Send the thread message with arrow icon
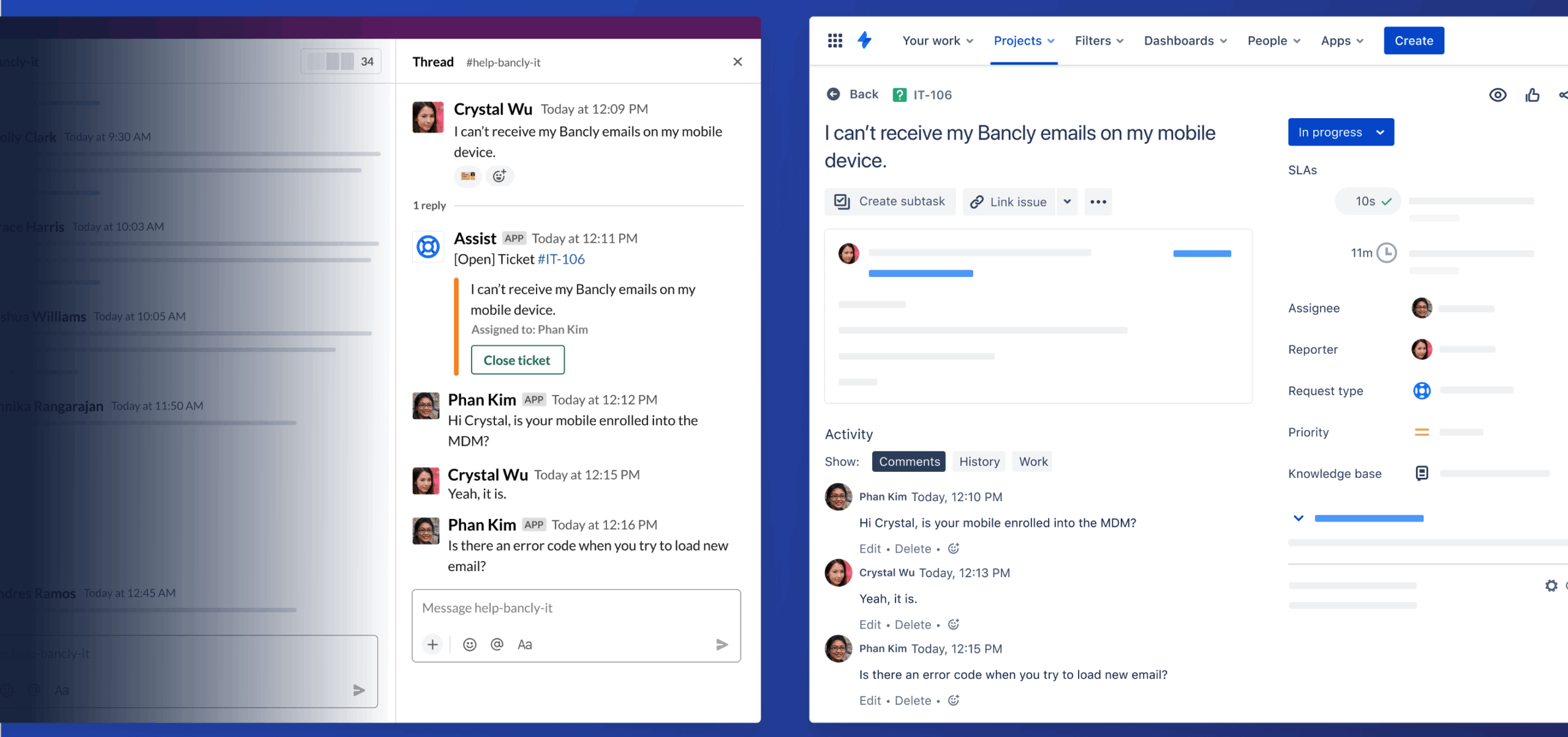This screenshot has width=1568, height=737. point(722,644)
